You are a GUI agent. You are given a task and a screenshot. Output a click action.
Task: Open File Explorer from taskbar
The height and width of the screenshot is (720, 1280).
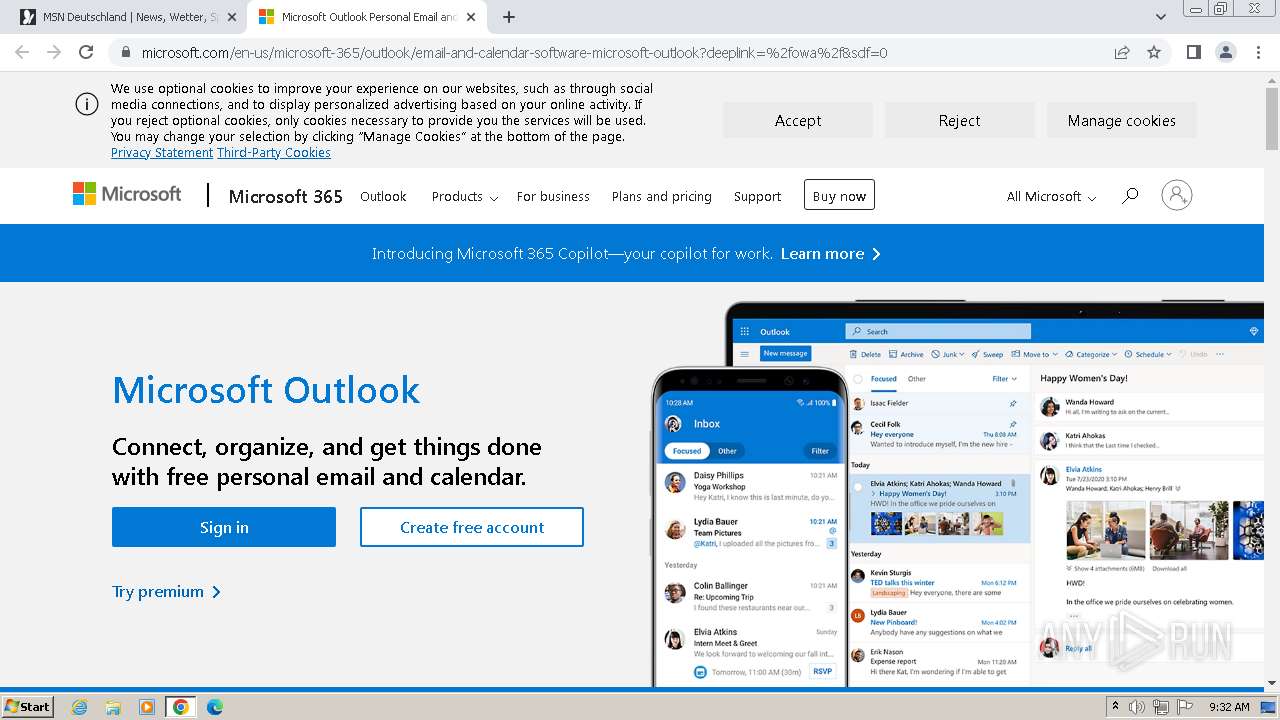point(113,707)
